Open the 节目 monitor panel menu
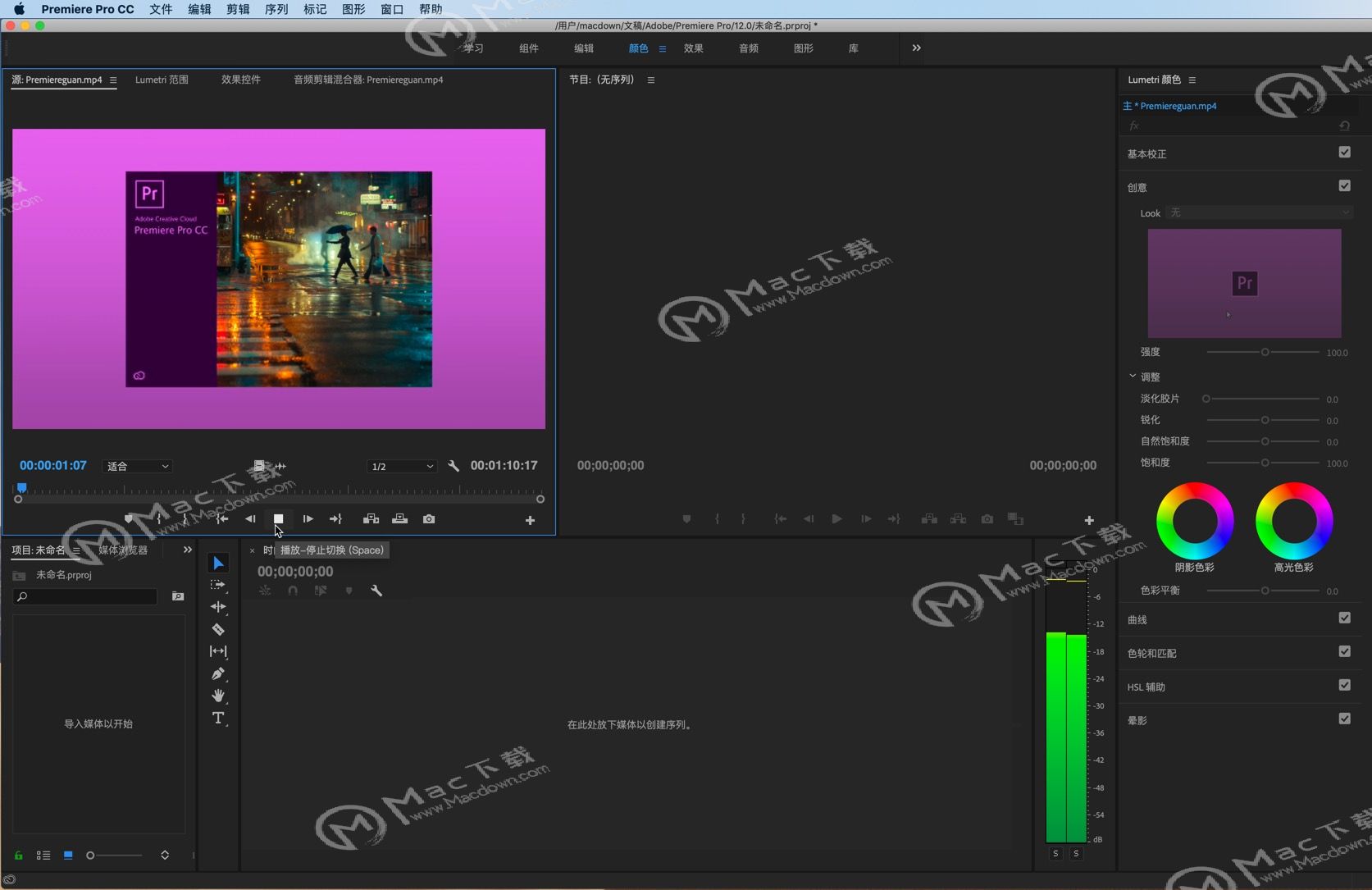 (x=651, y=80)
